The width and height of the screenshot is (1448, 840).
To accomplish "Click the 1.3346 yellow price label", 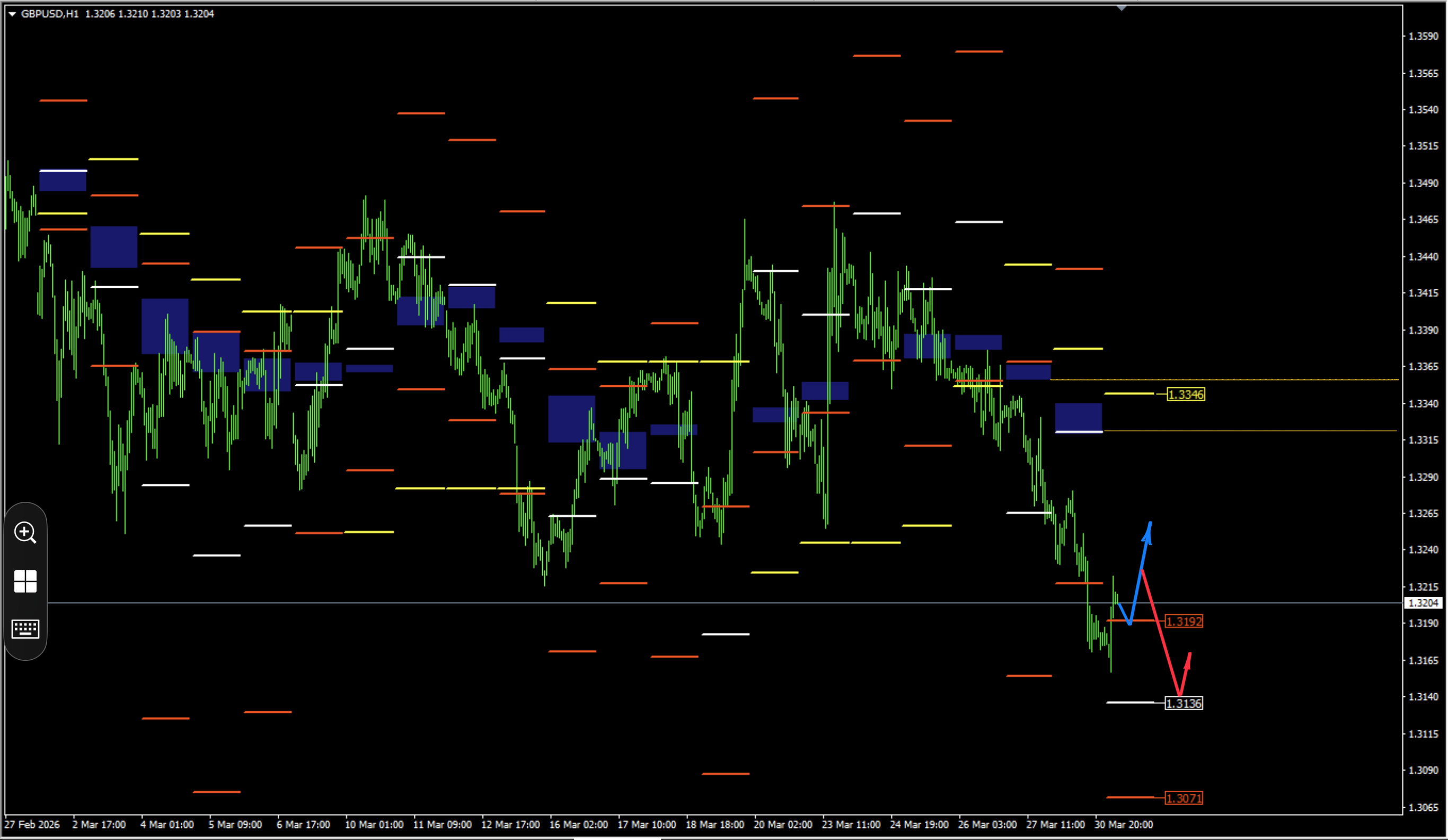I will pos(1186,394).
